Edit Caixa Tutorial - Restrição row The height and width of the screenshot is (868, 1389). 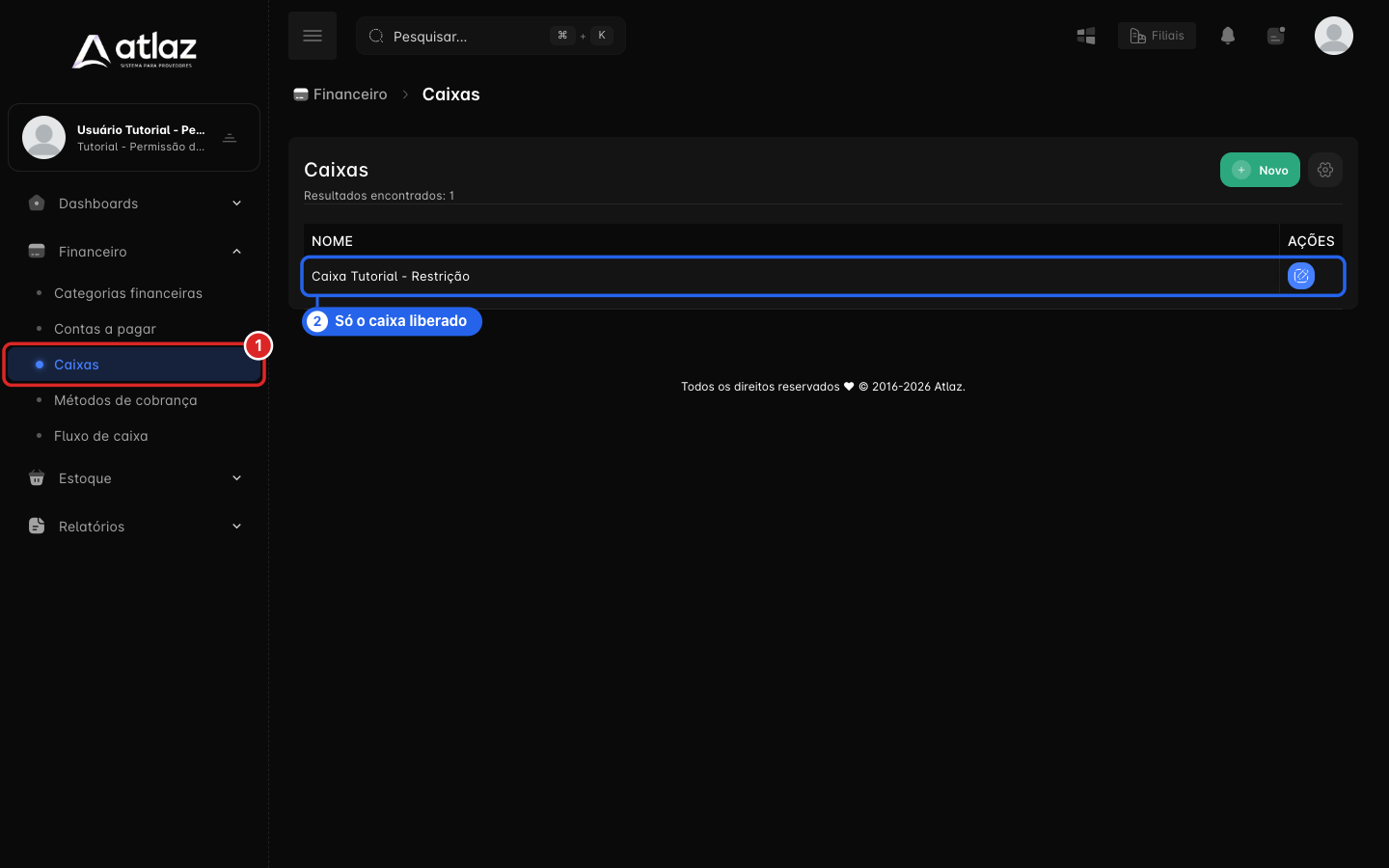(1301, 276)
